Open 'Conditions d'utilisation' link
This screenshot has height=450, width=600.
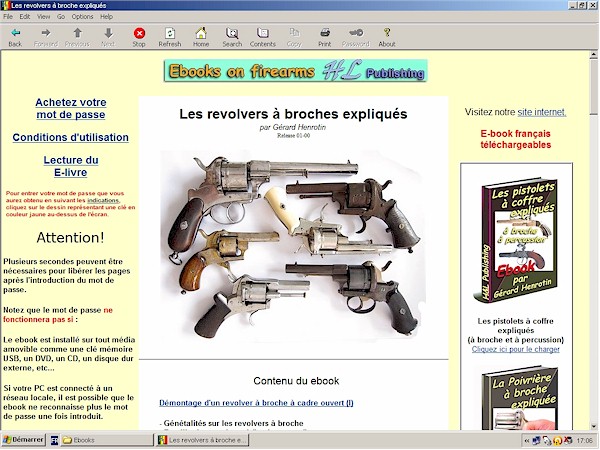click(70, 137)
